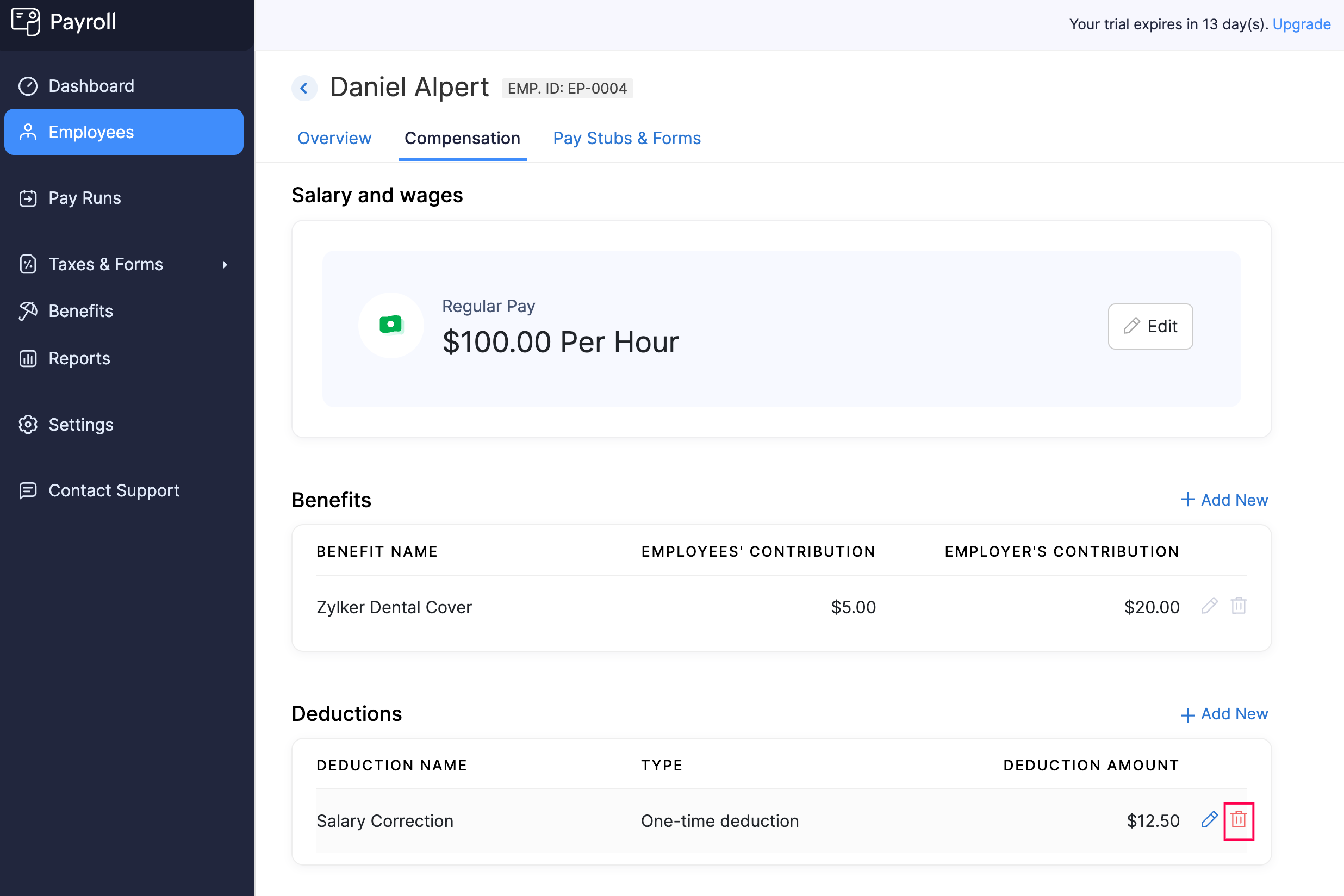Click the employee ID field EP-0004

[566, 88]
